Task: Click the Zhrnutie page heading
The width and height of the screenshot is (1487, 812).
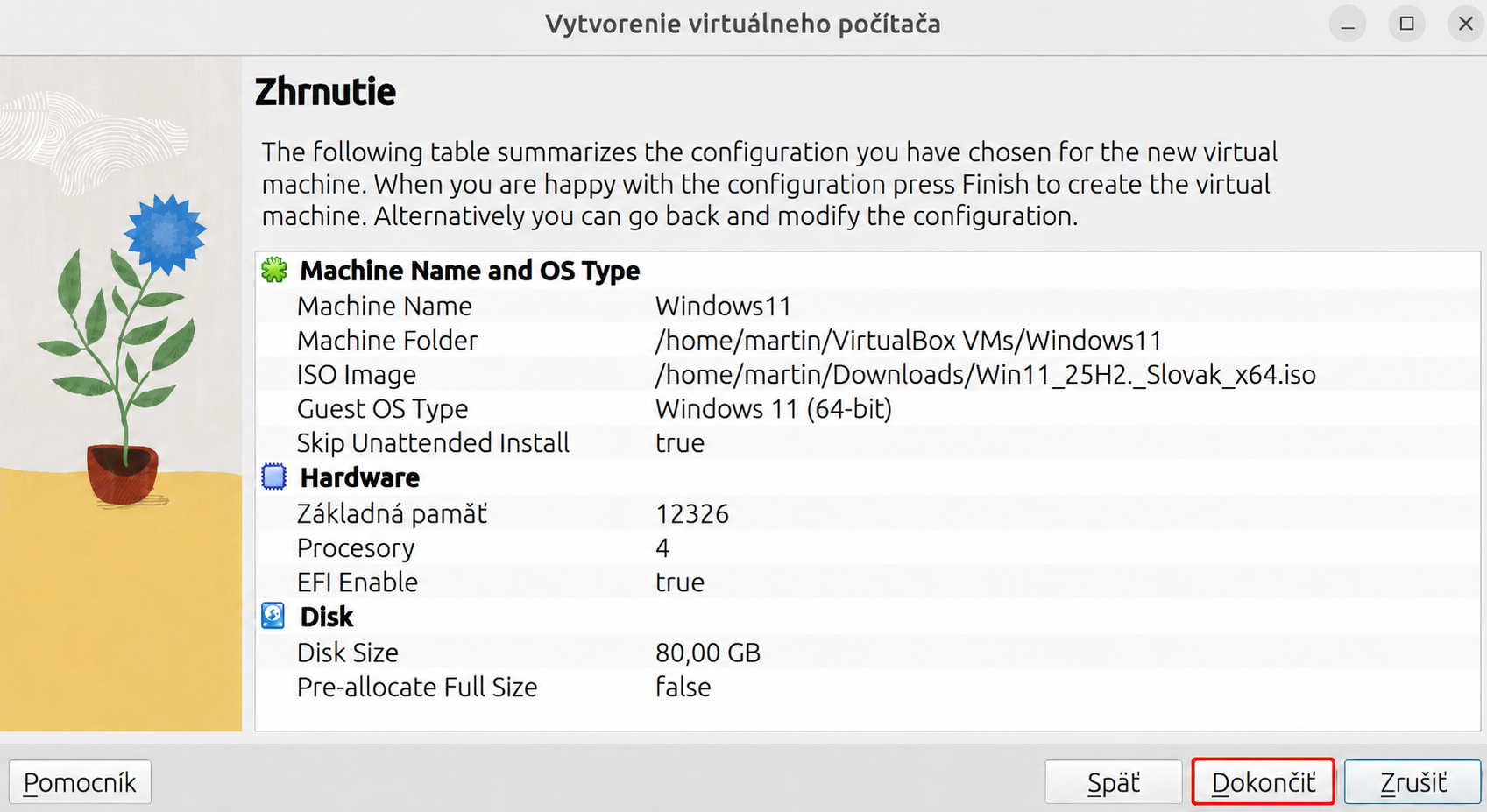Action: pos(325,92)
